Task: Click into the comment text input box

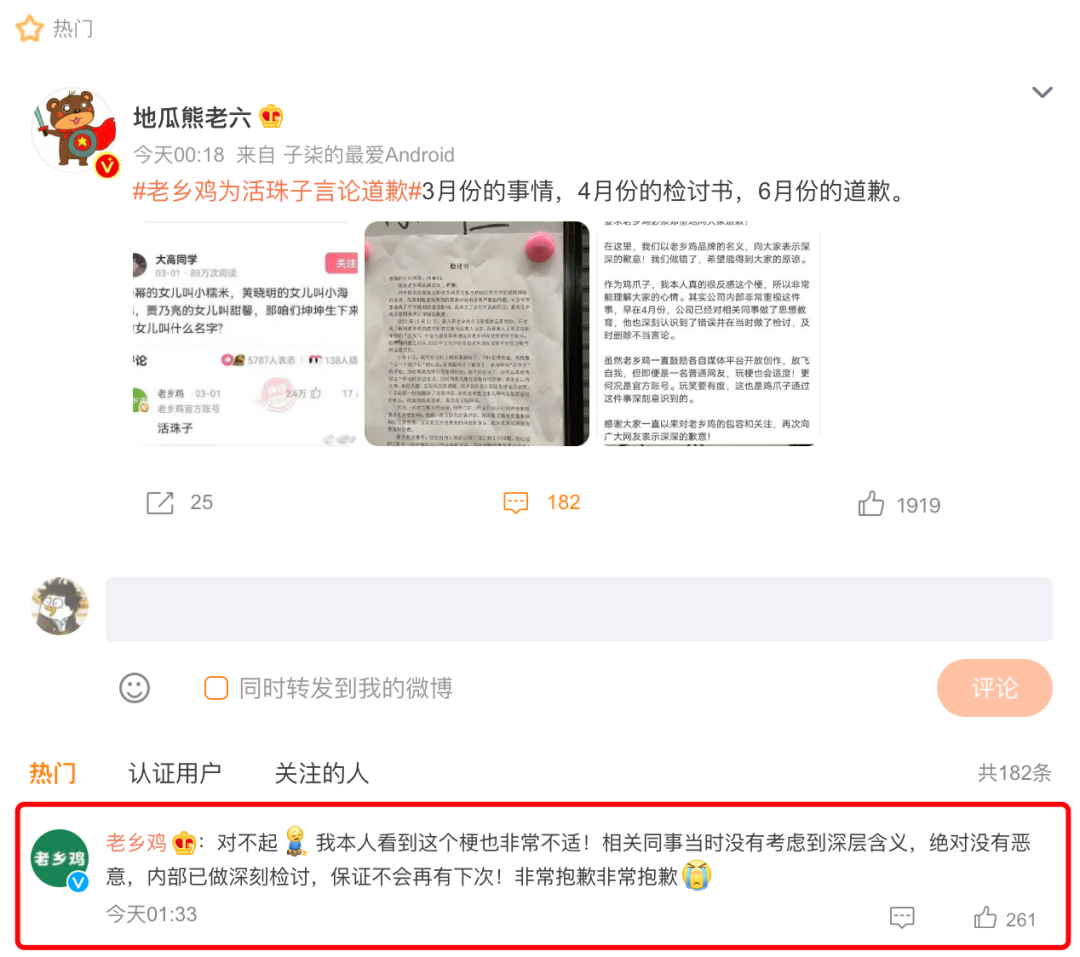Action: pos(579,609)
